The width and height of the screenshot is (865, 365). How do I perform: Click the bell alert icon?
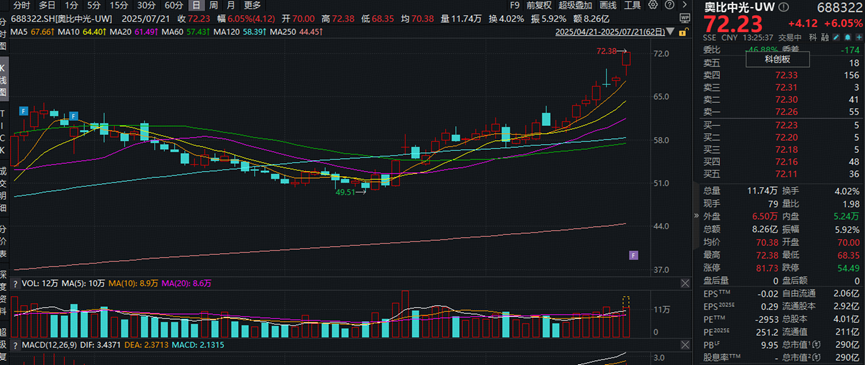pos(847,38)
